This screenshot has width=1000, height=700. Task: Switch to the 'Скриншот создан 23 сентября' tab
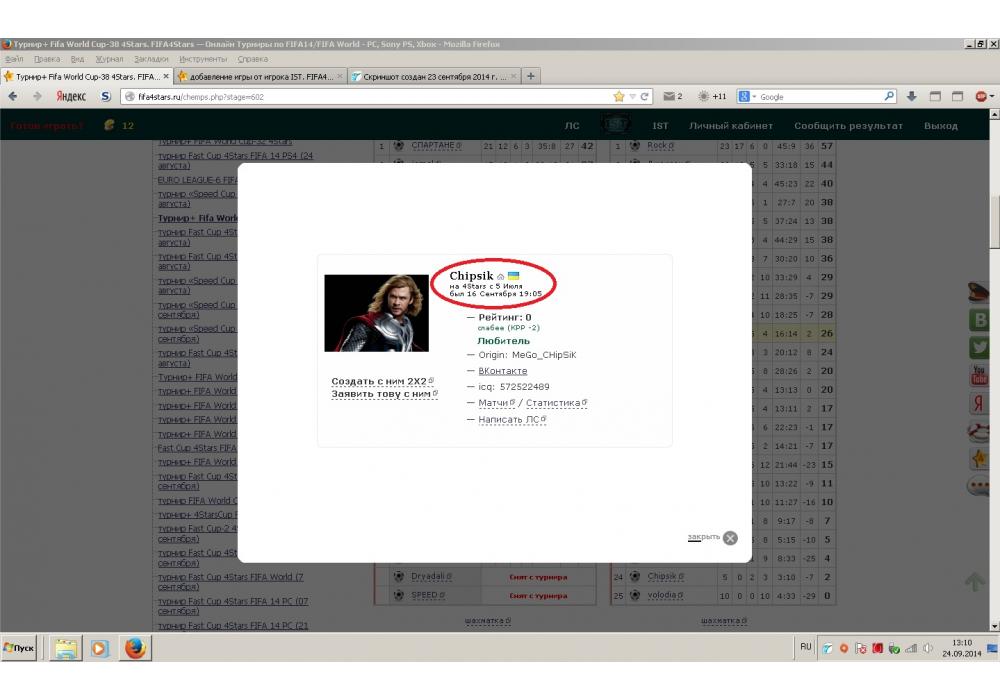[x=434, y=76]
